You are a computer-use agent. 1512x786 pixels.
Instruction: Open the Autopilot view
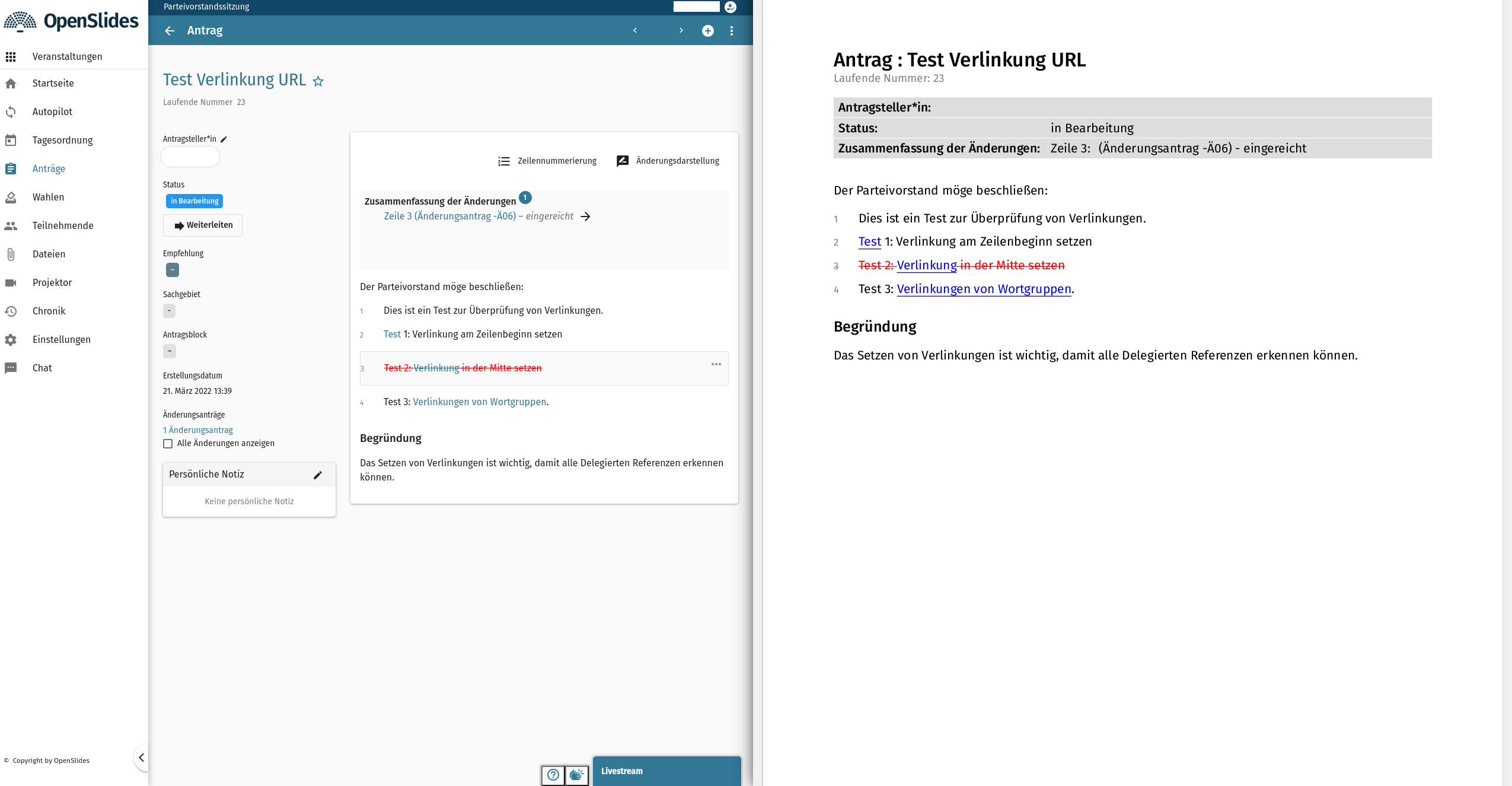pyautogui.click(x=52, y=112)
